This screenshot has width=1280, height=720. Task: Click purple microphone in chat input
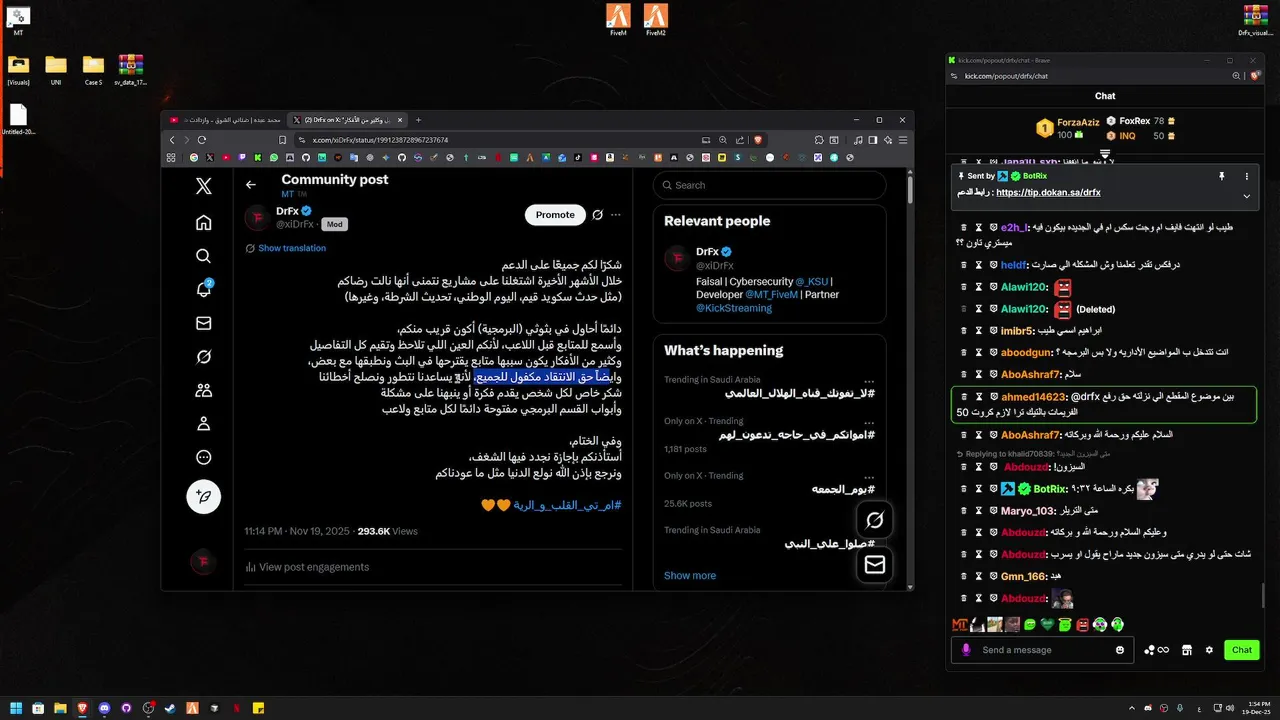pyautogui.click(x=966, y=650)
